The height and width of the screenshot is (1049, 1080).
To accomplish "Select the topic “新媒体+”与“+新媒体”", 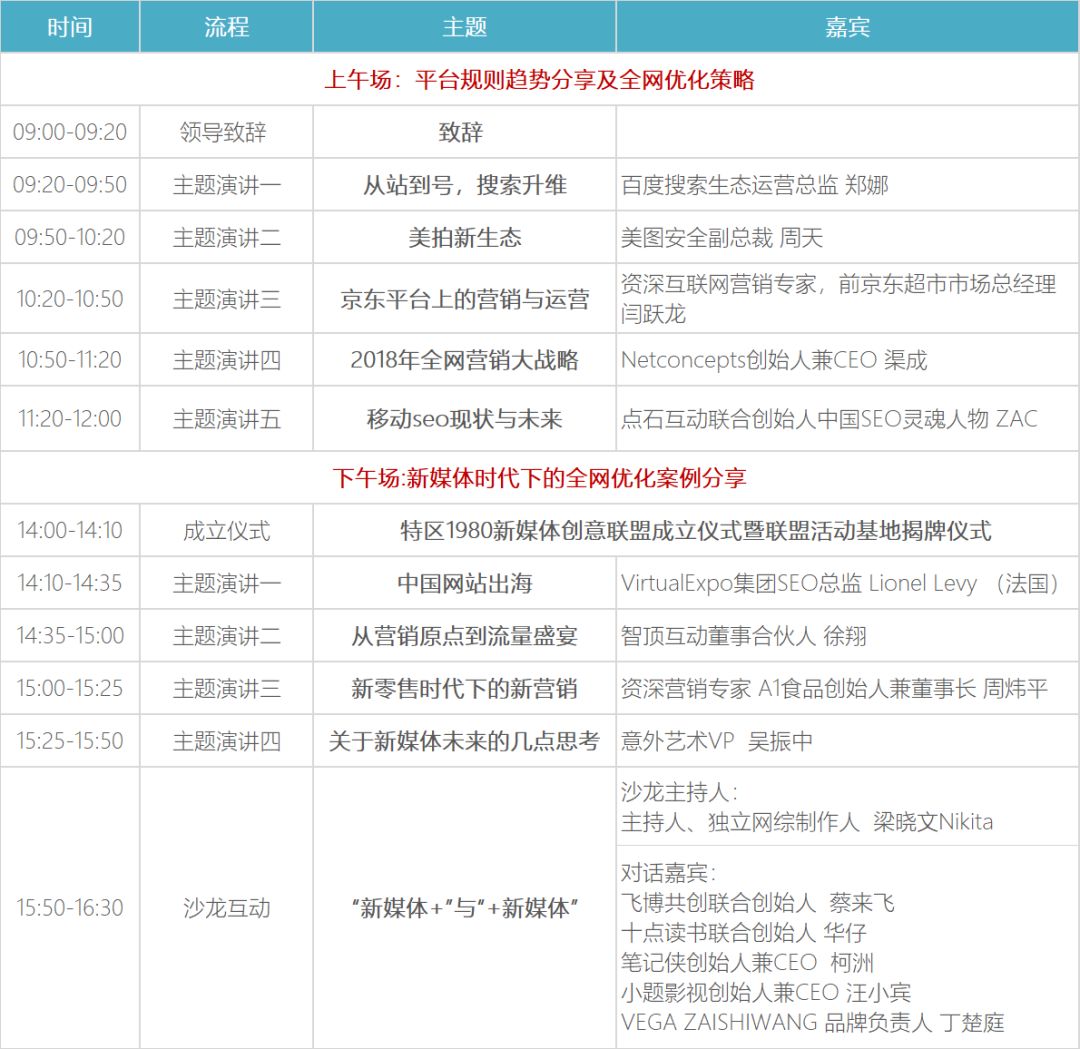I will 464,908.
